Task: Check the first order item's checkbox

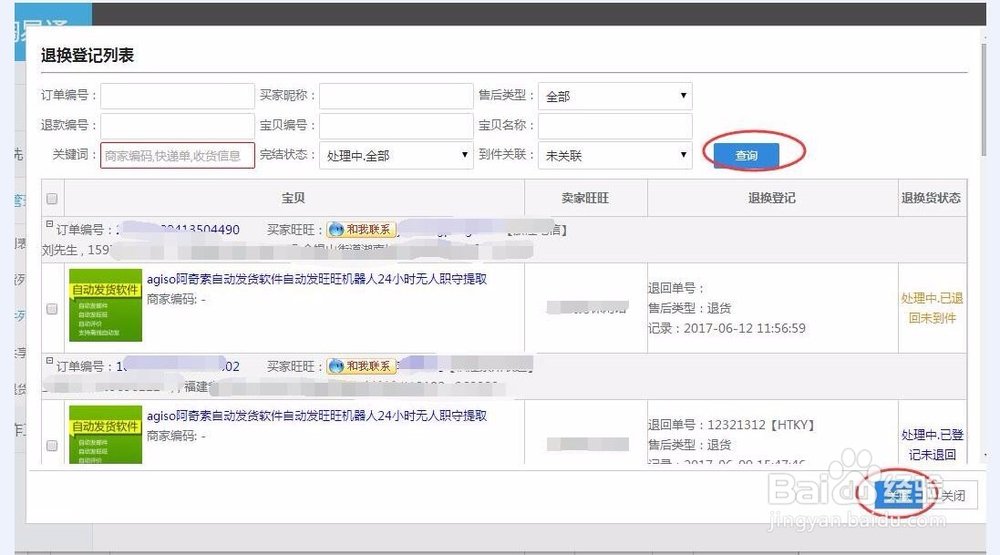Action: coord(52,309)
